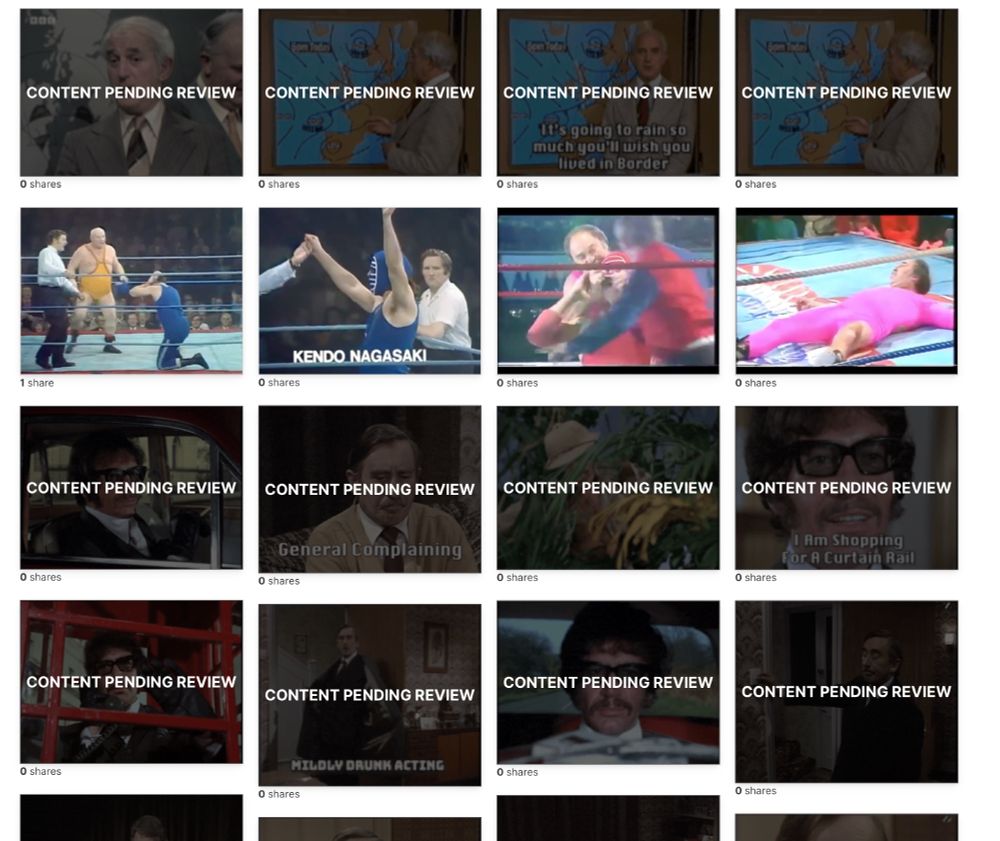
Task: Open the 'General Complaining' GIF
Action: [370, 489]
